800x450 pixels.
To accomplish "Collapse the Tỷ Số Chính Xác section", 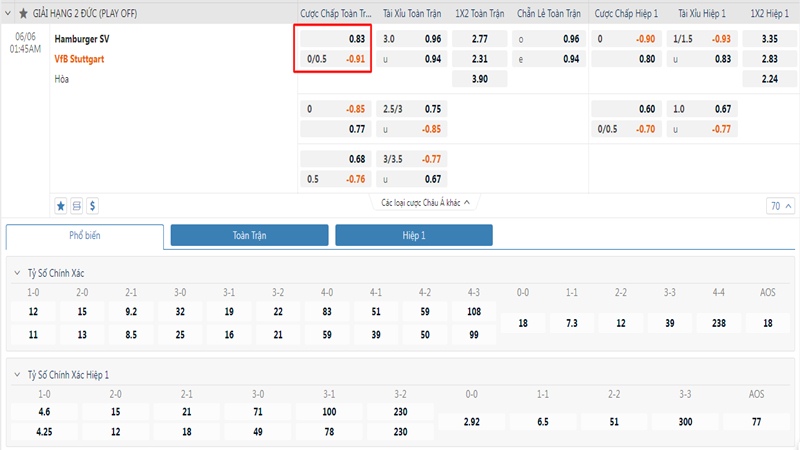I will coord(17,273).
